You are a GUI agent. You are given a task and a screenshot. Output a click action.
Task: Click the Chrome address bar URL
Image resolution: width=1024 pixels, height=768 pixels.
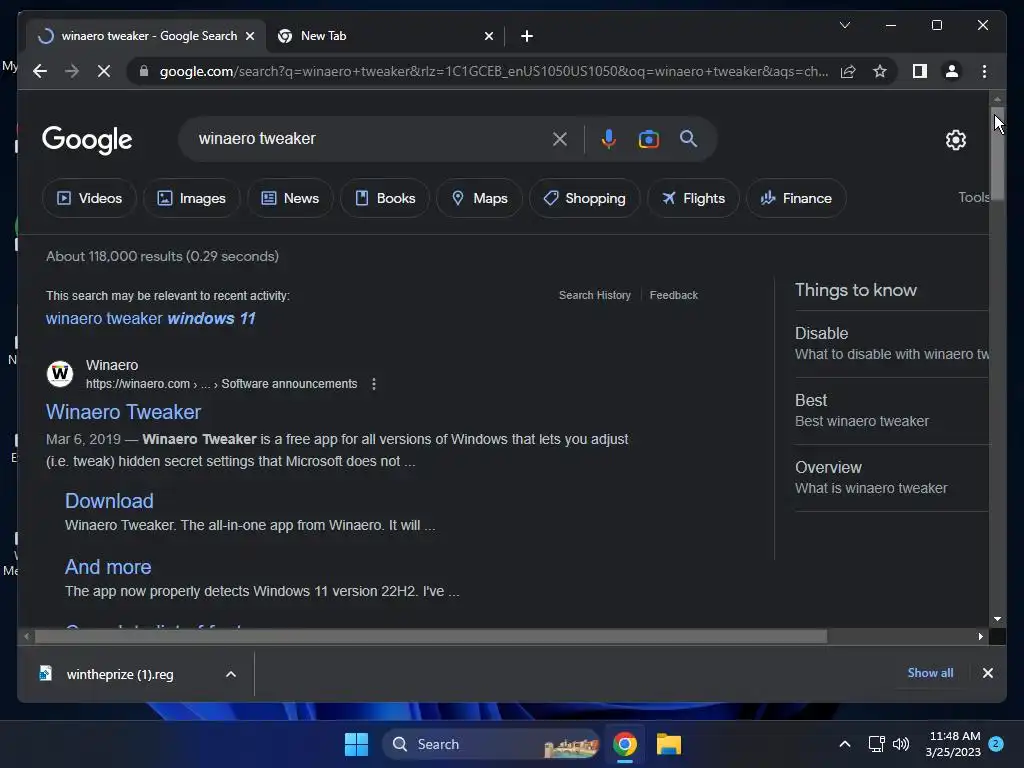[494, 71]
